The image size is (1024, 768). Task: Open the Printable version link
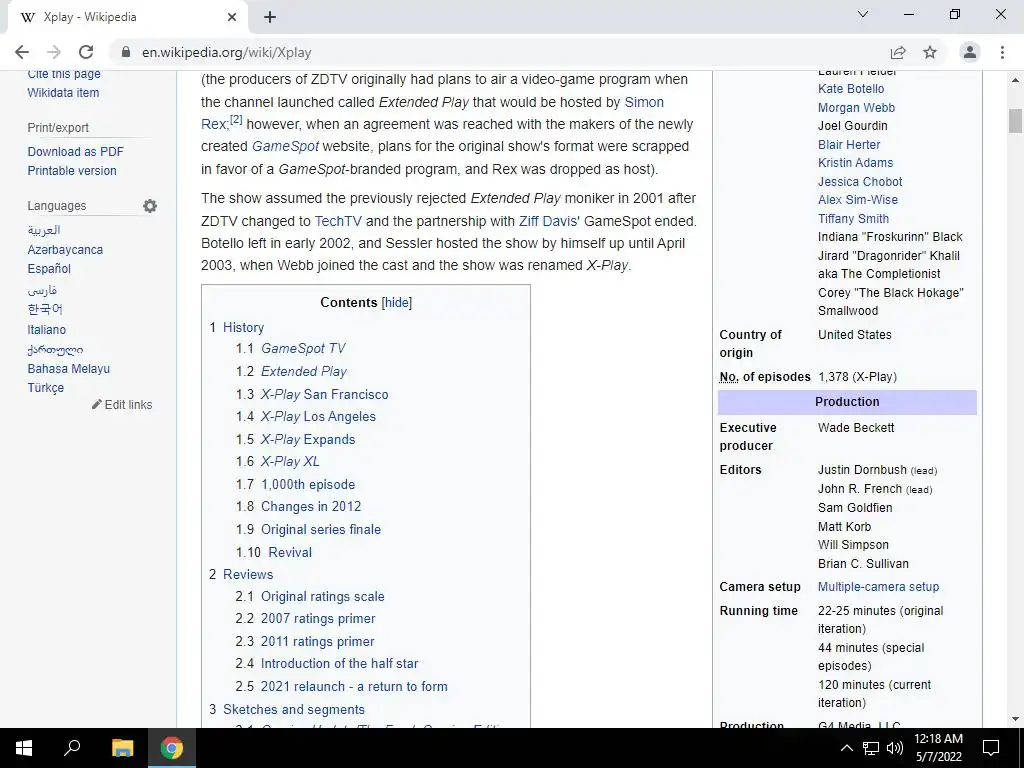[72, 170]
